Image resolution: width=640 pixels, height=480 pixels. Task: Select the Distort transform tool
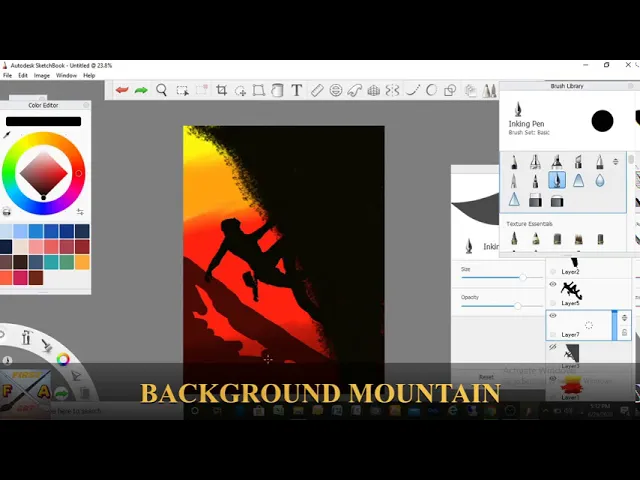coord(259,90)
